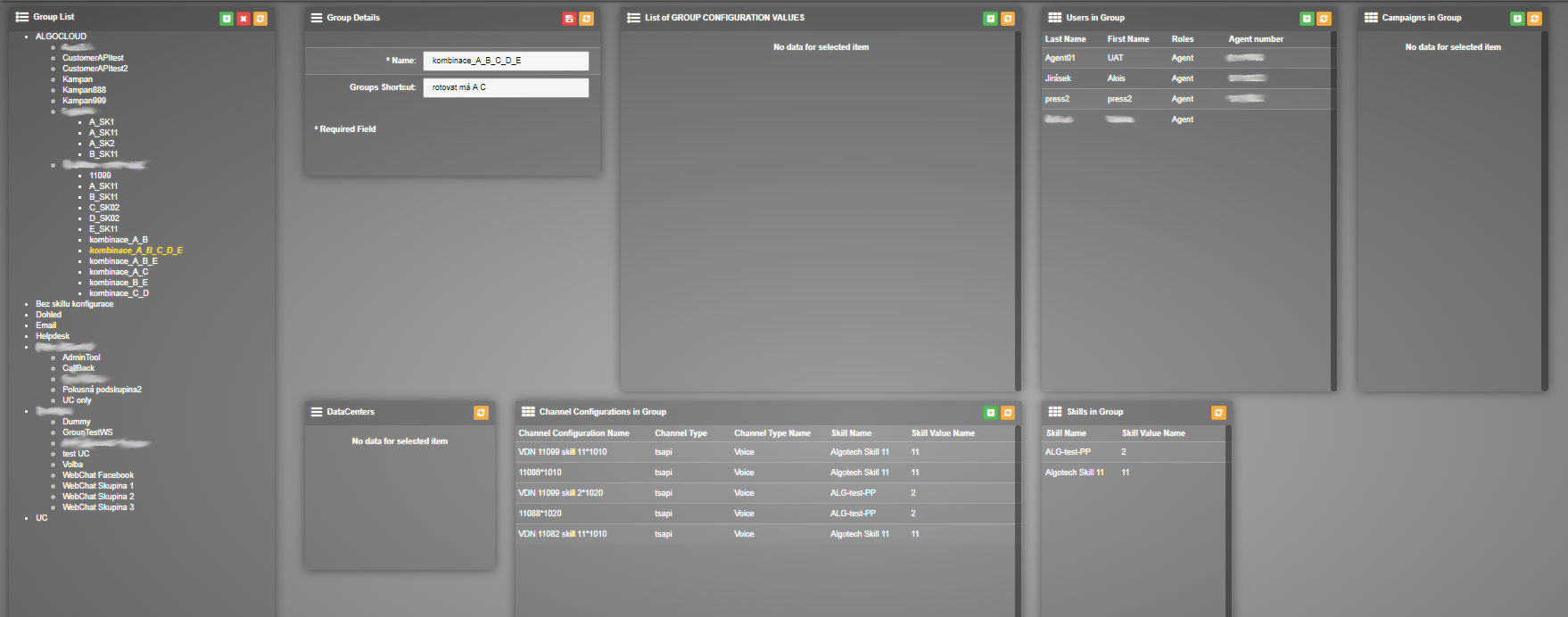Select the ALGOCLOUD root group

click(61, 37)
